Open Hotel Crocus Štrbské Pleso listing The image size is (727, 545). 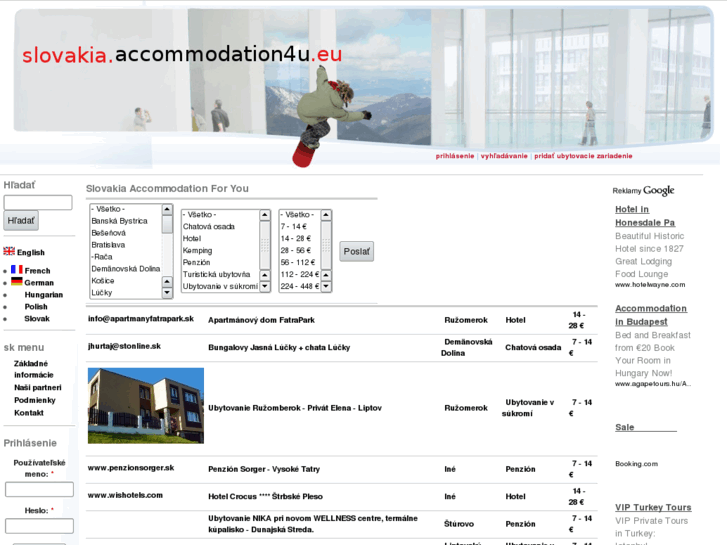click(x=265, y=496)
